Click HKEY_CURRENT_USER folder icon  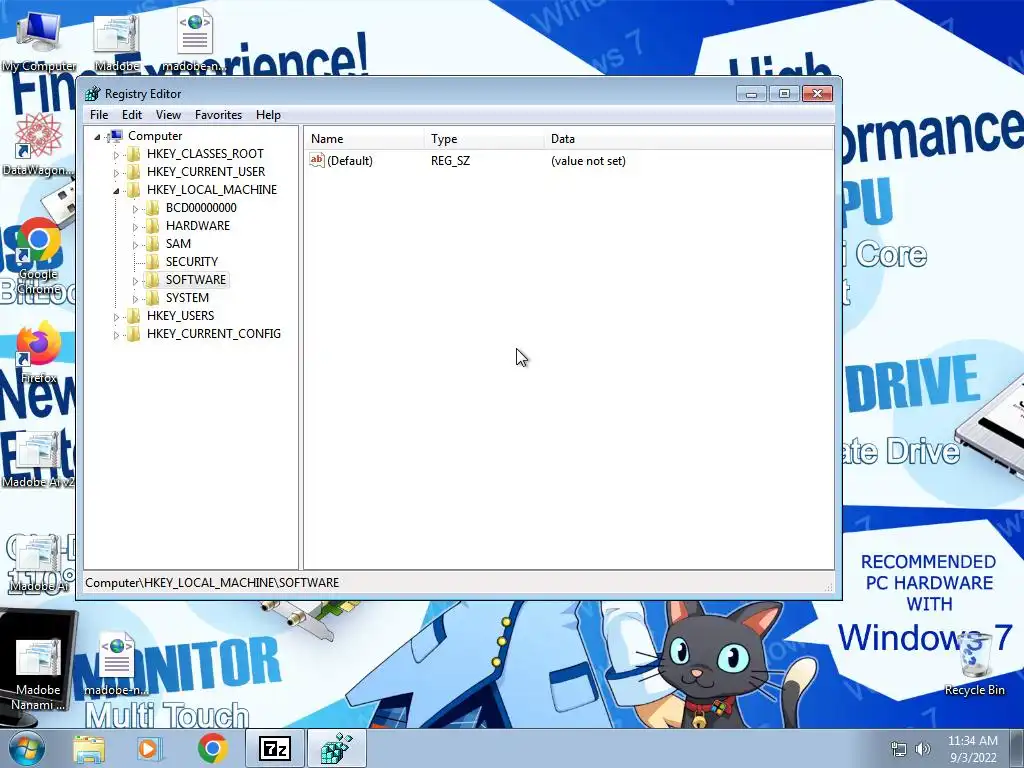pyautogui.click(x=133, y=172)
